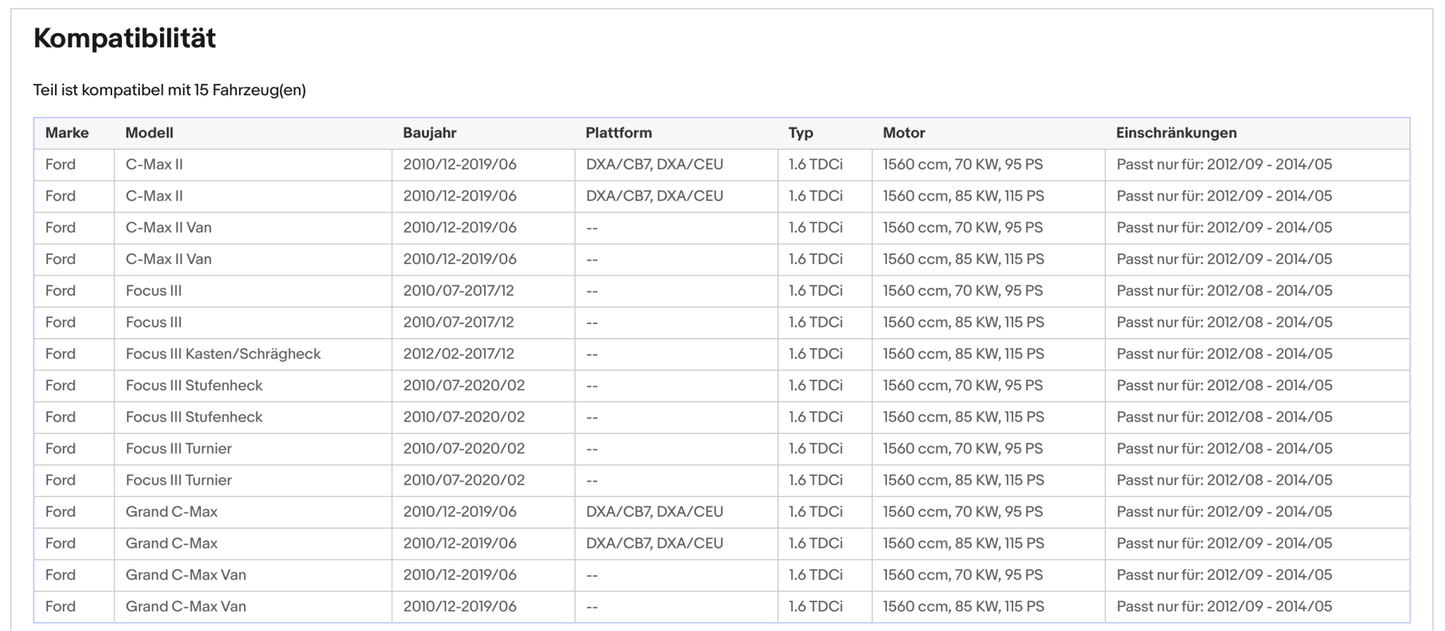Screen dimensions: 1445x631
Task: Click the Modell column header
Action: [x=149, y=133]
